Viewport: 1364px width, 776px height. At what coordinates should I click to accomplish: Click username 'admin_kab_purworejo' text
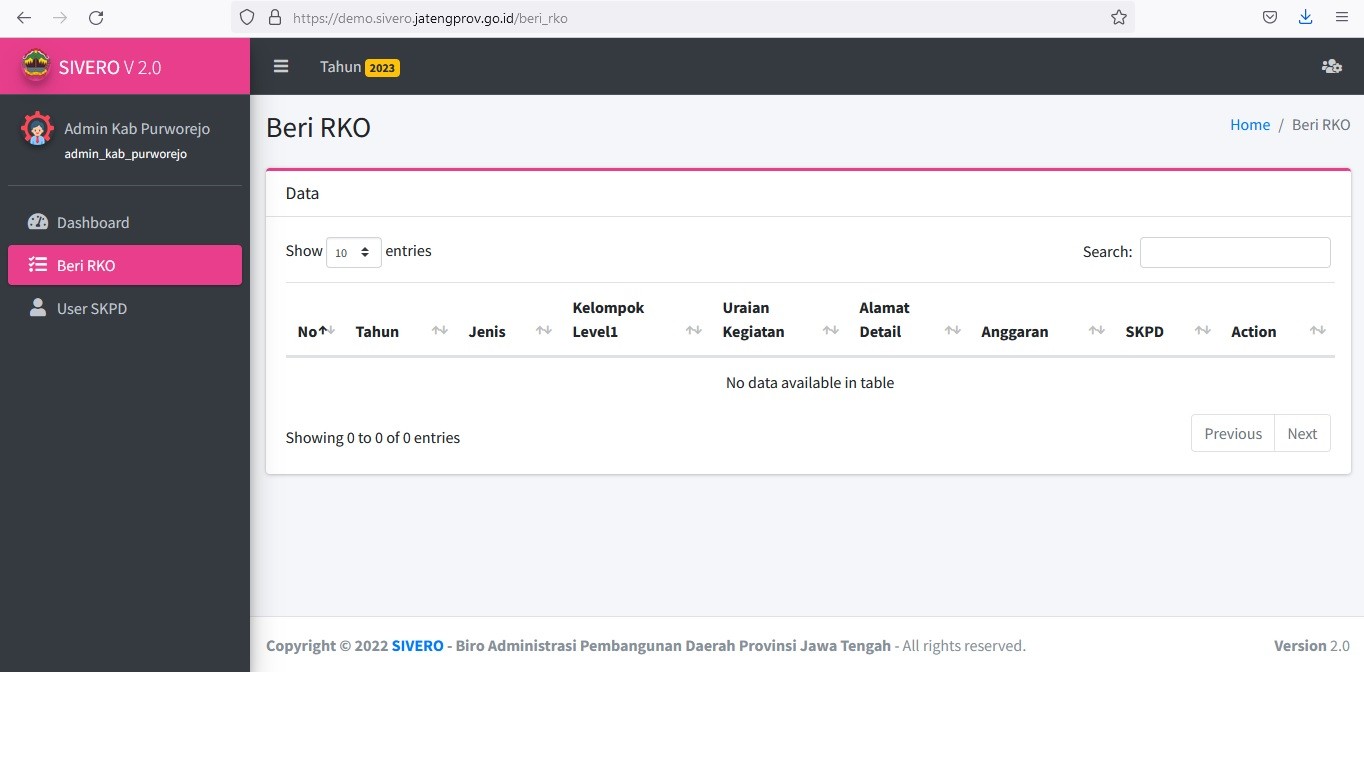tap(126, 154)
